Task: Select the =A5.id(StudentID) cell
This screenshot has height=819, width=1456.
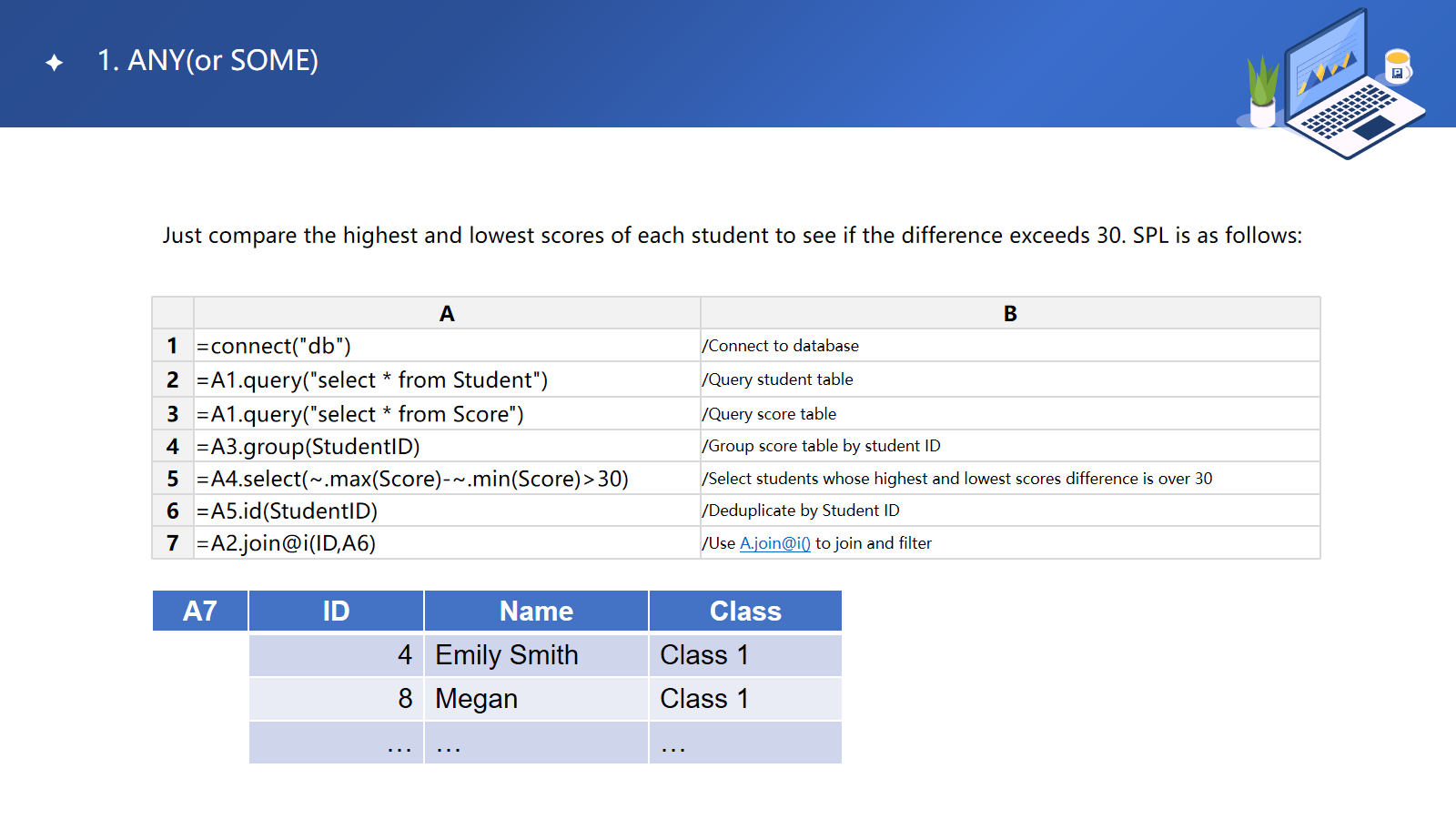Action: tap(446, 511)
